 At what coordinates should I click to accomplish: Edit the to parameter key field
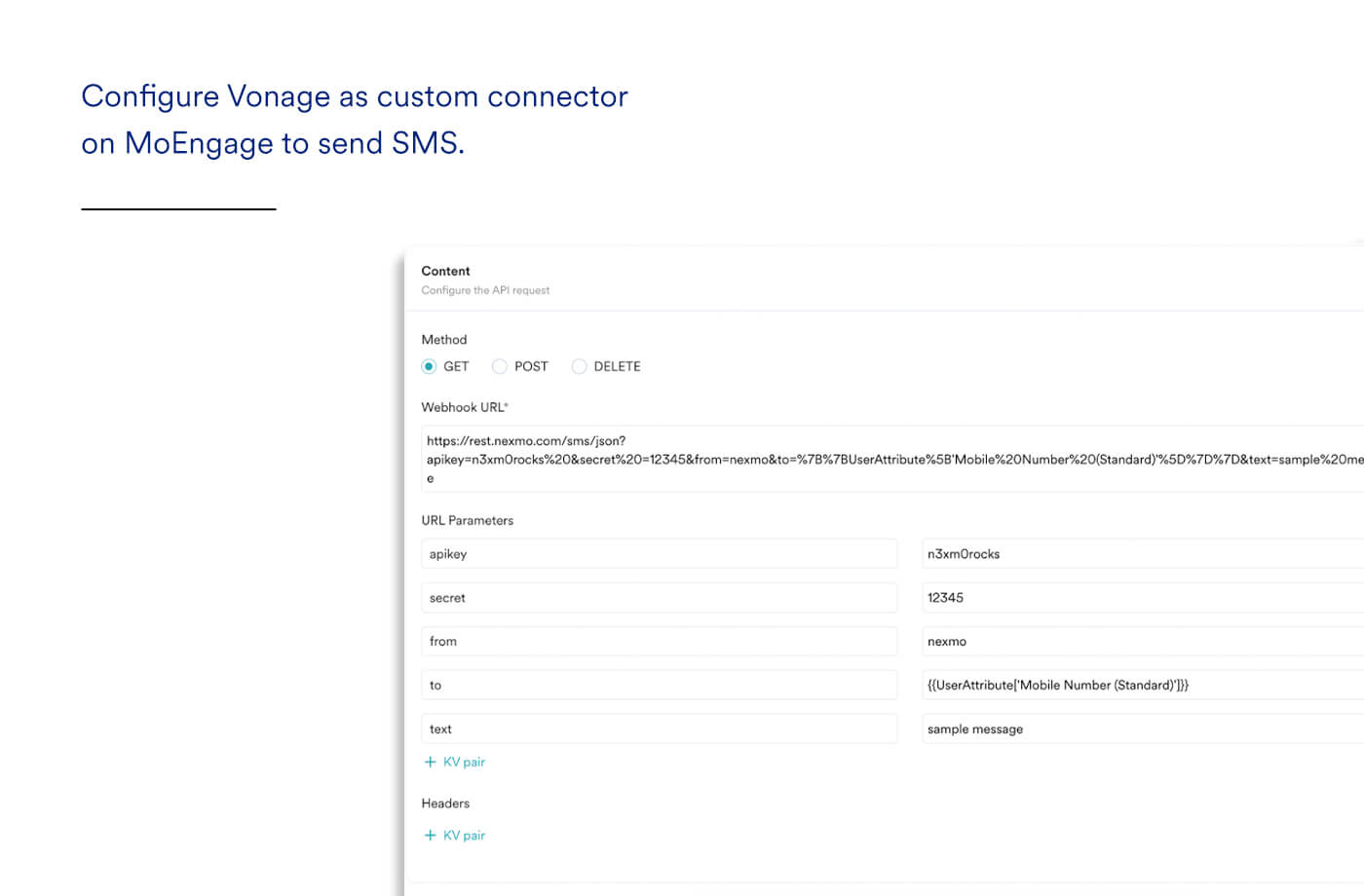(660, 686)
